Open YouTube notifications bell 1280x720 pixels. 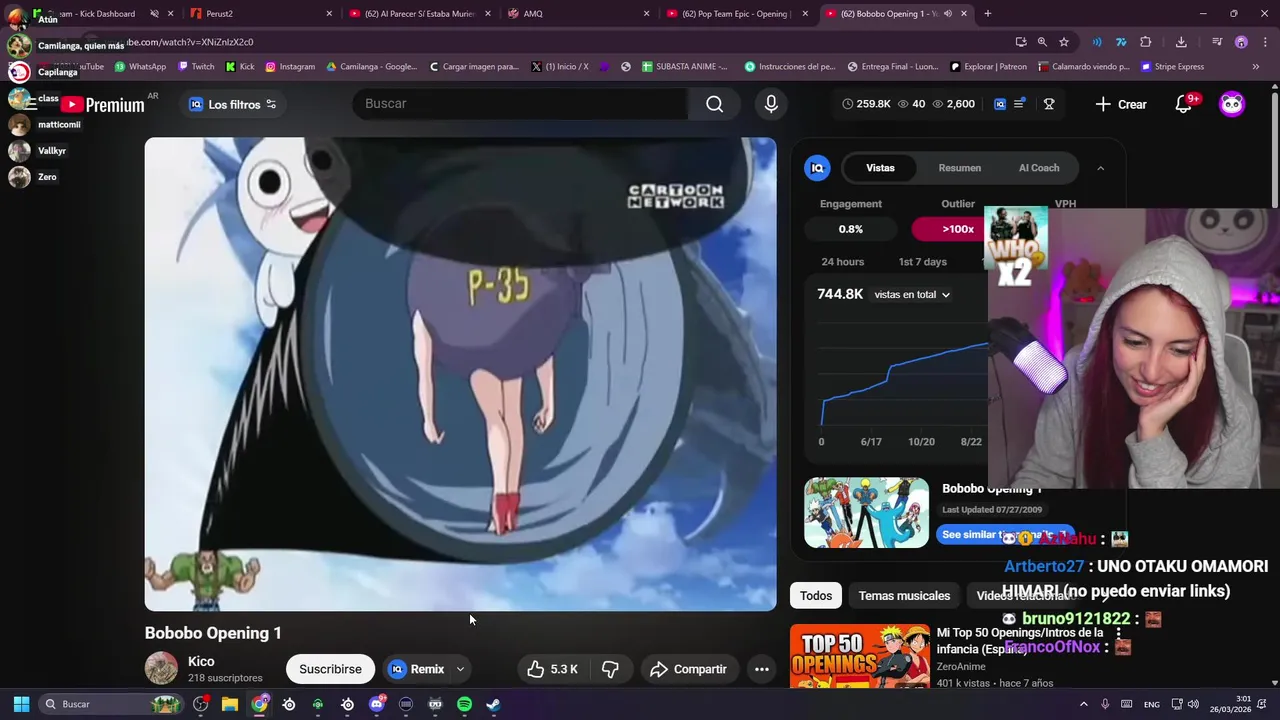[x=1184, y=104]
